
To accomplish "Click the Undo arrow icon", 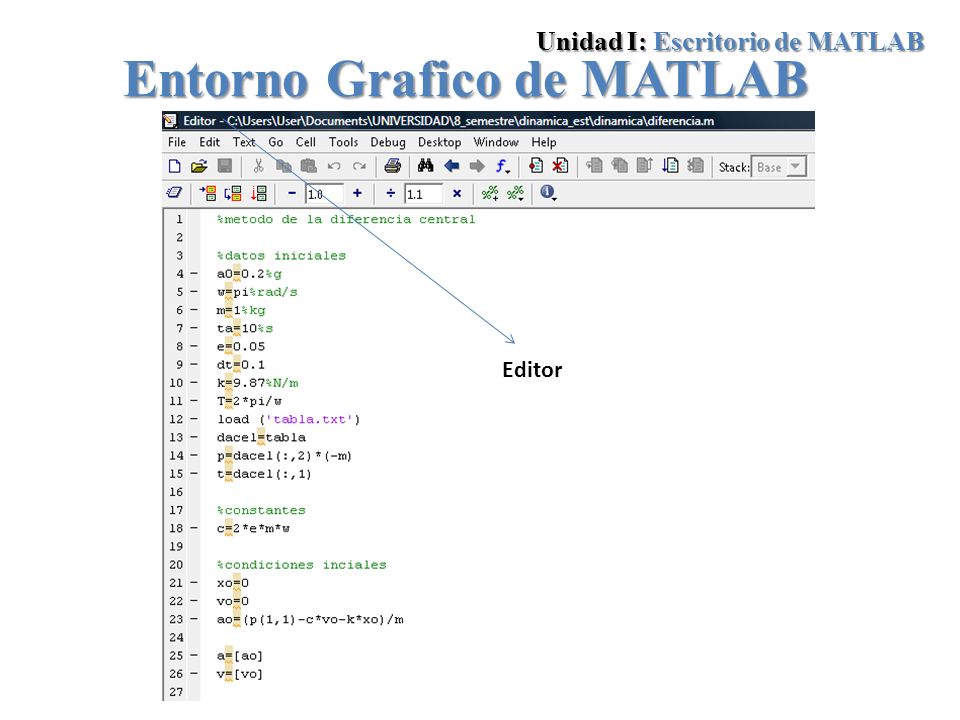I will click(334, 166).
